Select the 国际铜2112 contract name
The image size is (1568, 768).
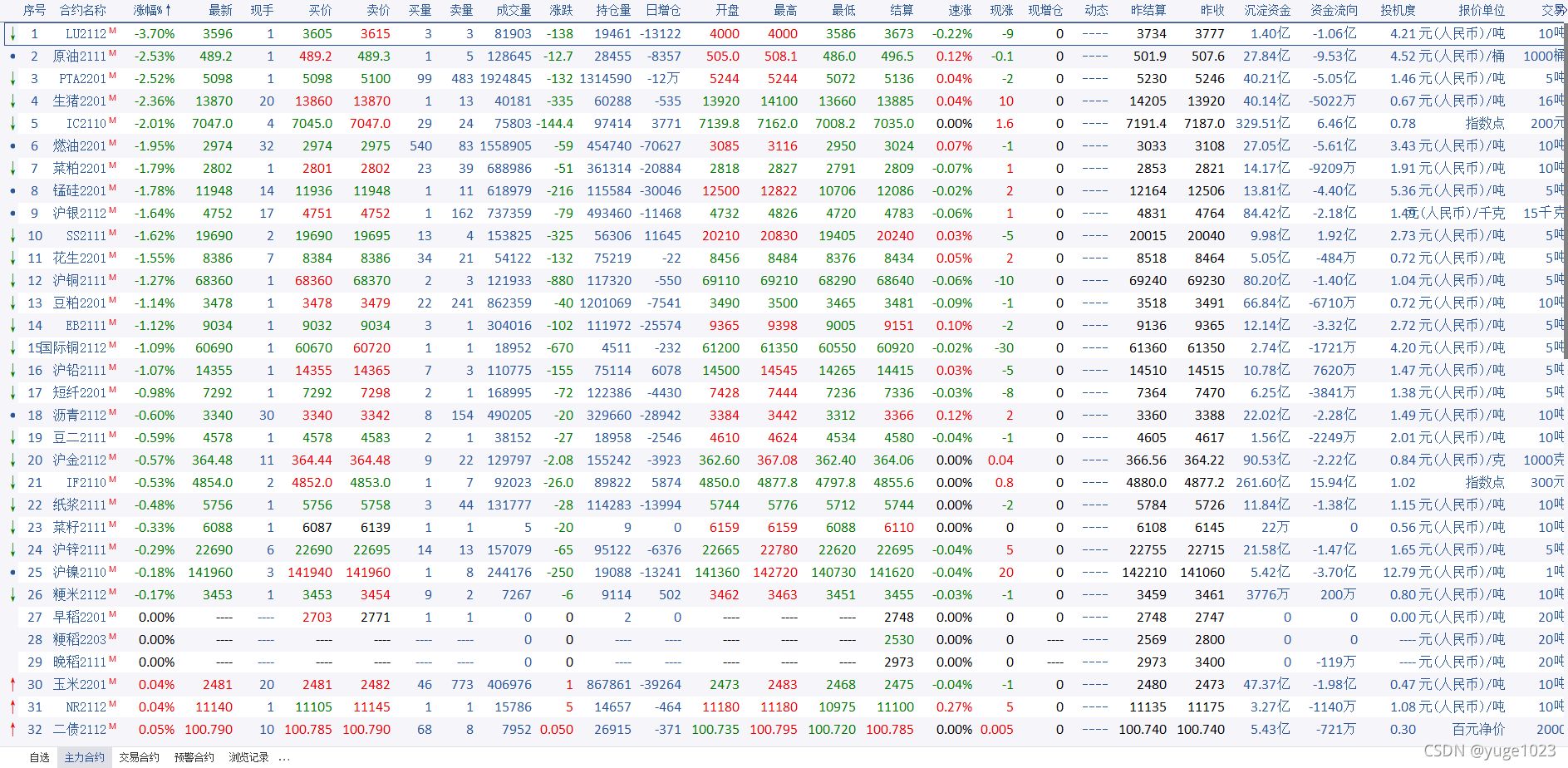click(73, 348)
